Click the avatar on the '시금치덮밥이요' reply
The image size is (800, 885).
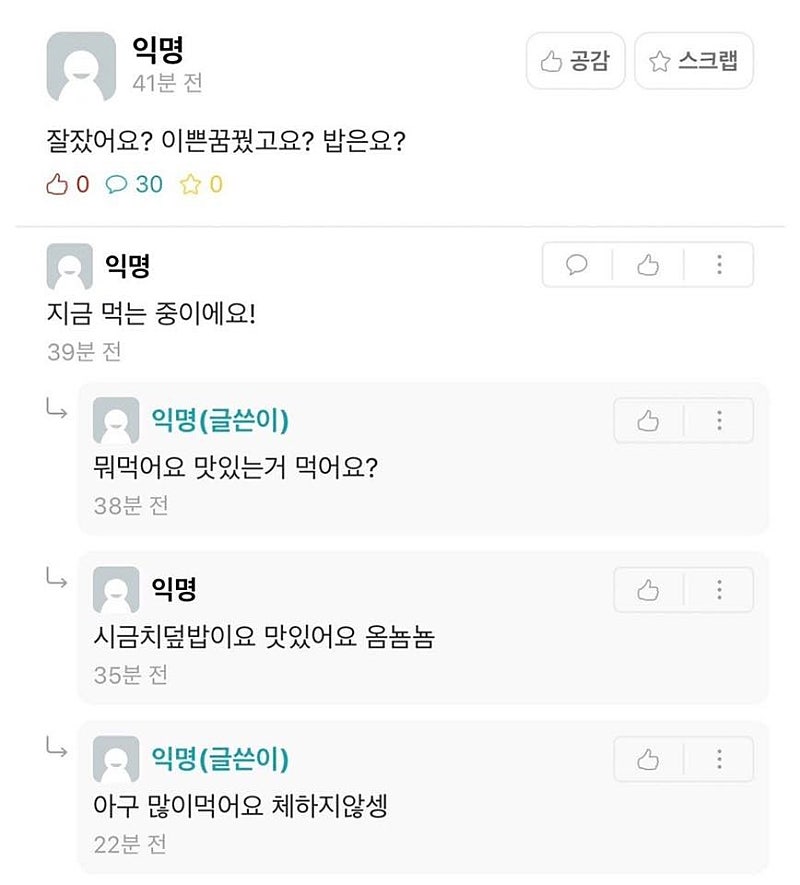coord(116,591)
